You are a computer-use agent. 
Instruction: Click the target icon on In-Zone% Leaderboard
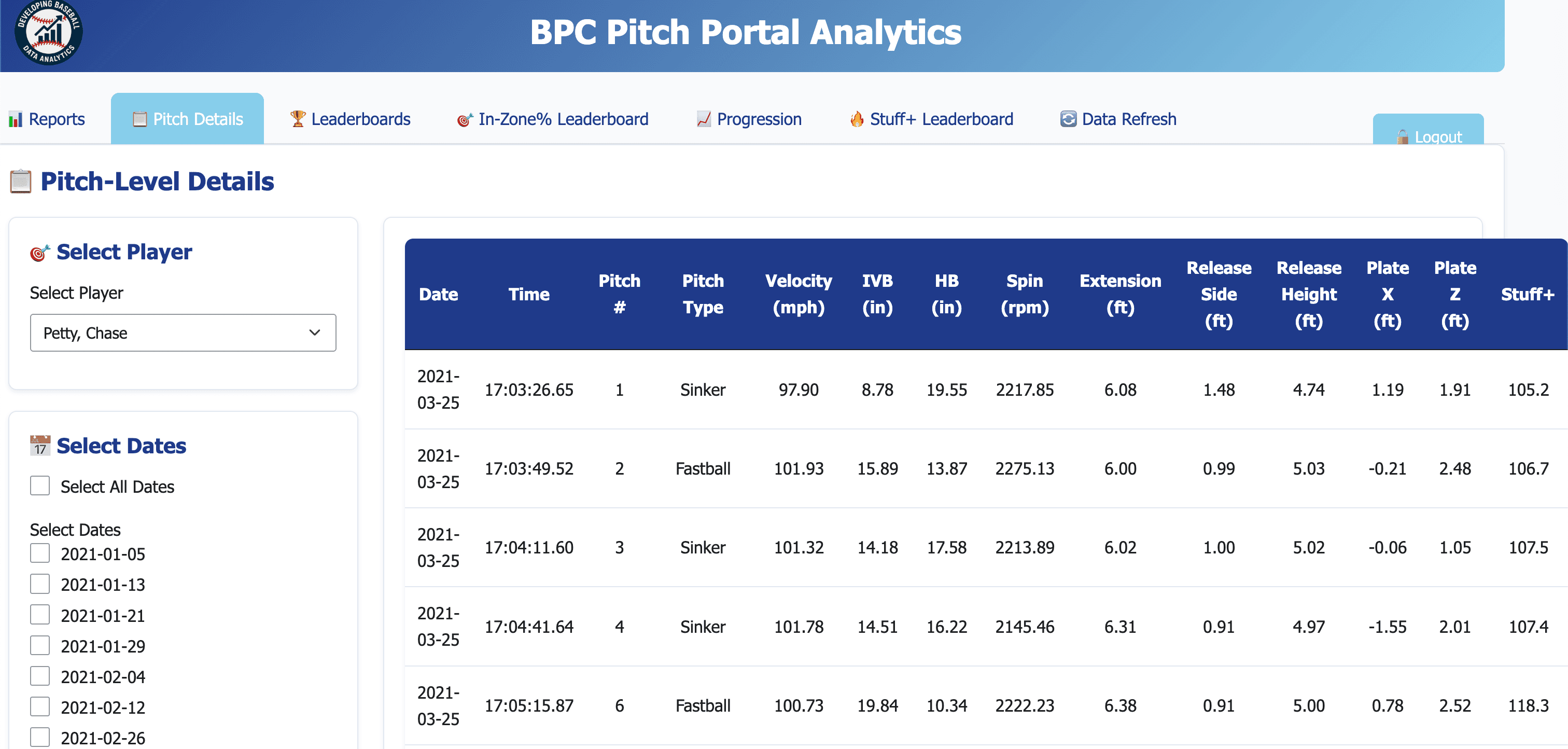coord(465,119)
